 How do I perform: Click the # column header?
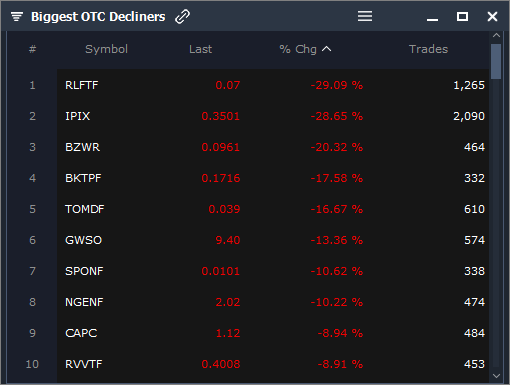(x=32, y=49)
